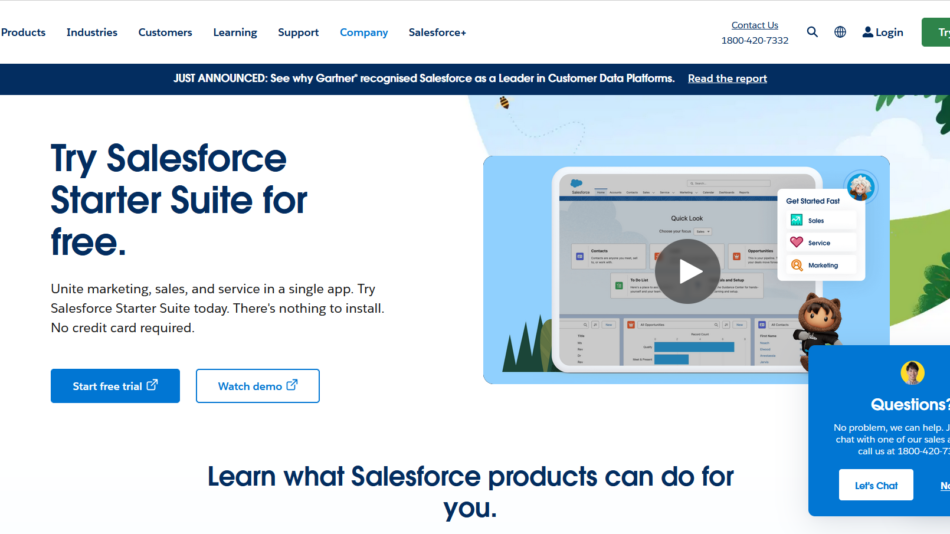950x534 pixels.
Task: Click the Watch demo button
Action: click(x=257, y=385)
